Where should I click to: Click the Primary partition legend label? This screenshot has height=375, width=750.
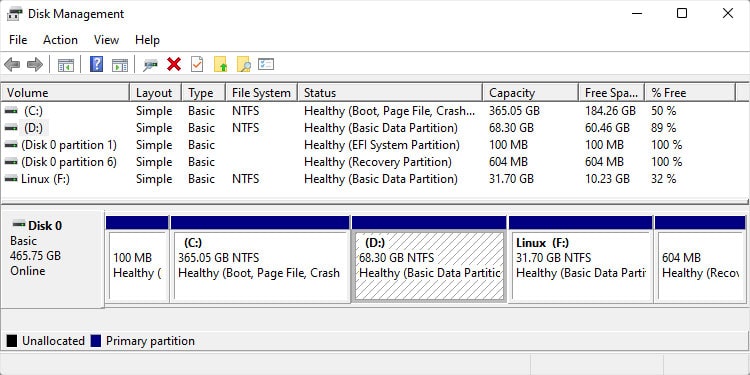pyautogui.click(x=150, y=341)
